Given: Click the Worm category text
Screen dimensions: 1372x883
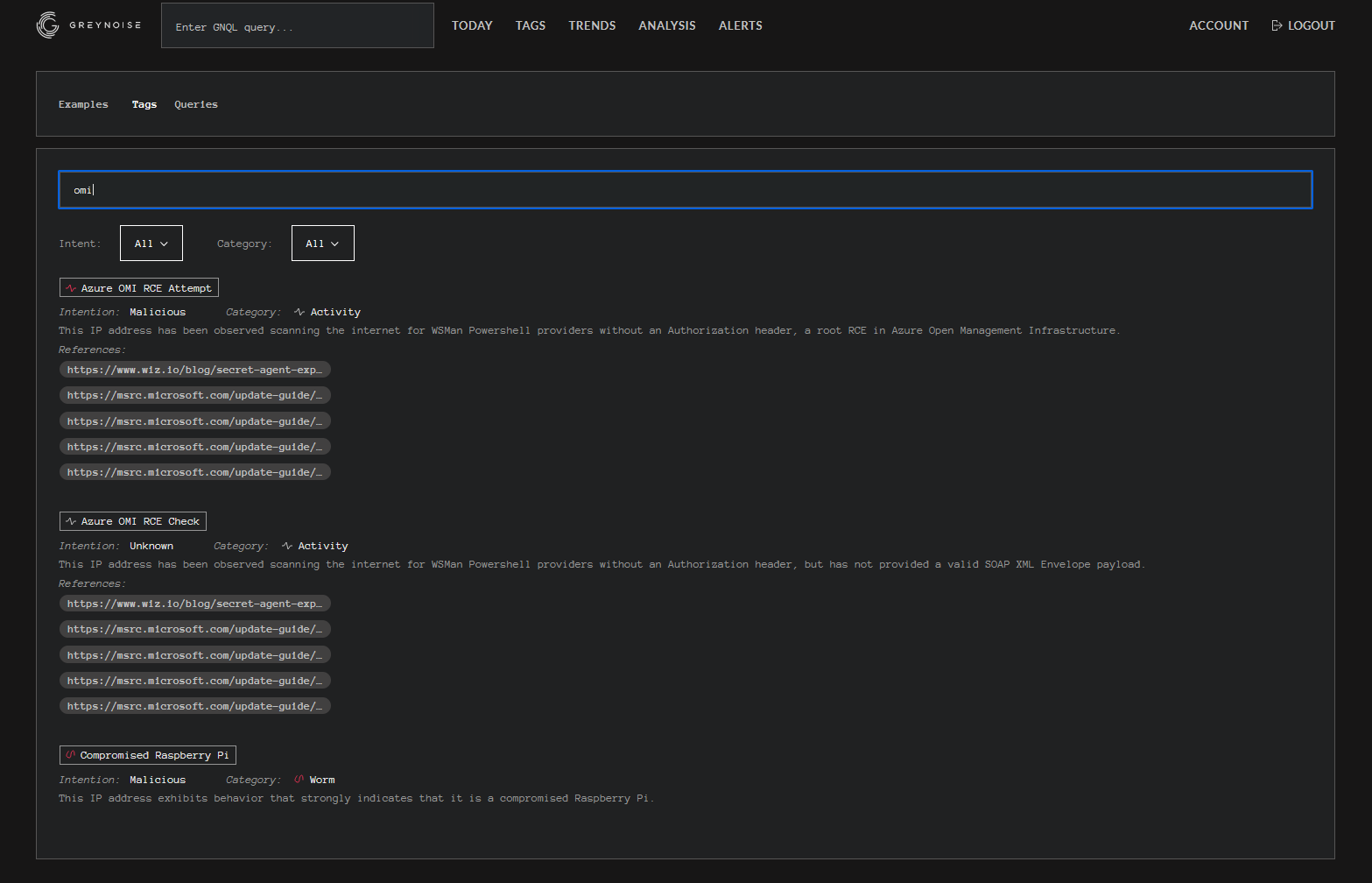Looking at the screenshot, I should coord(322,780).
